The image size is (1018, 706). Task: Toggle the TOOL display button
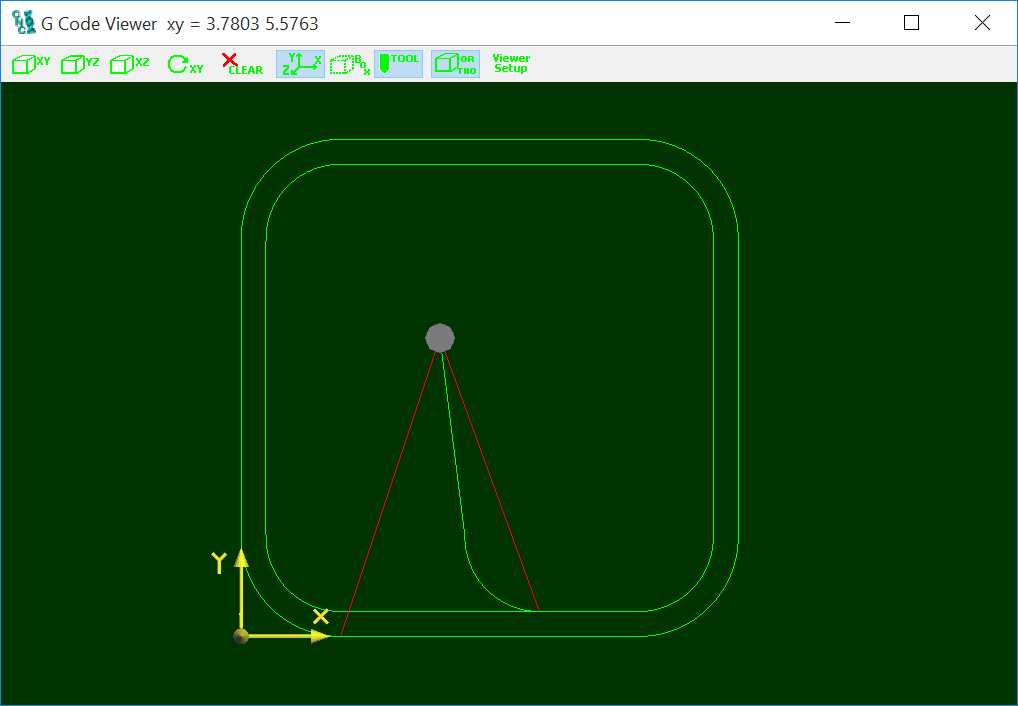coord(398,64)
